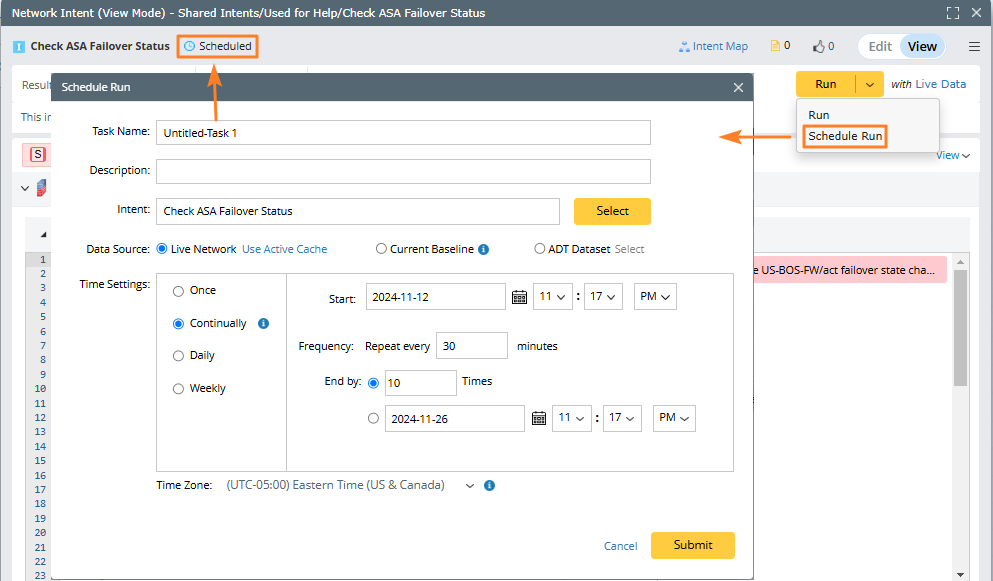Select the Daily time setting

click(179, 356)
